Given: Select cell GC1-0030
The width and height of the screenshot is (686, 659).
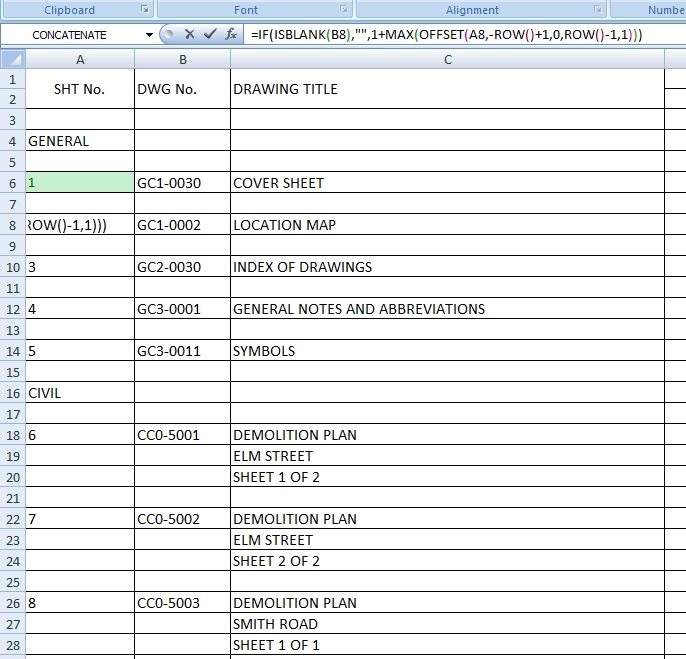Looking at the screenshot, I should pos(183,182).
